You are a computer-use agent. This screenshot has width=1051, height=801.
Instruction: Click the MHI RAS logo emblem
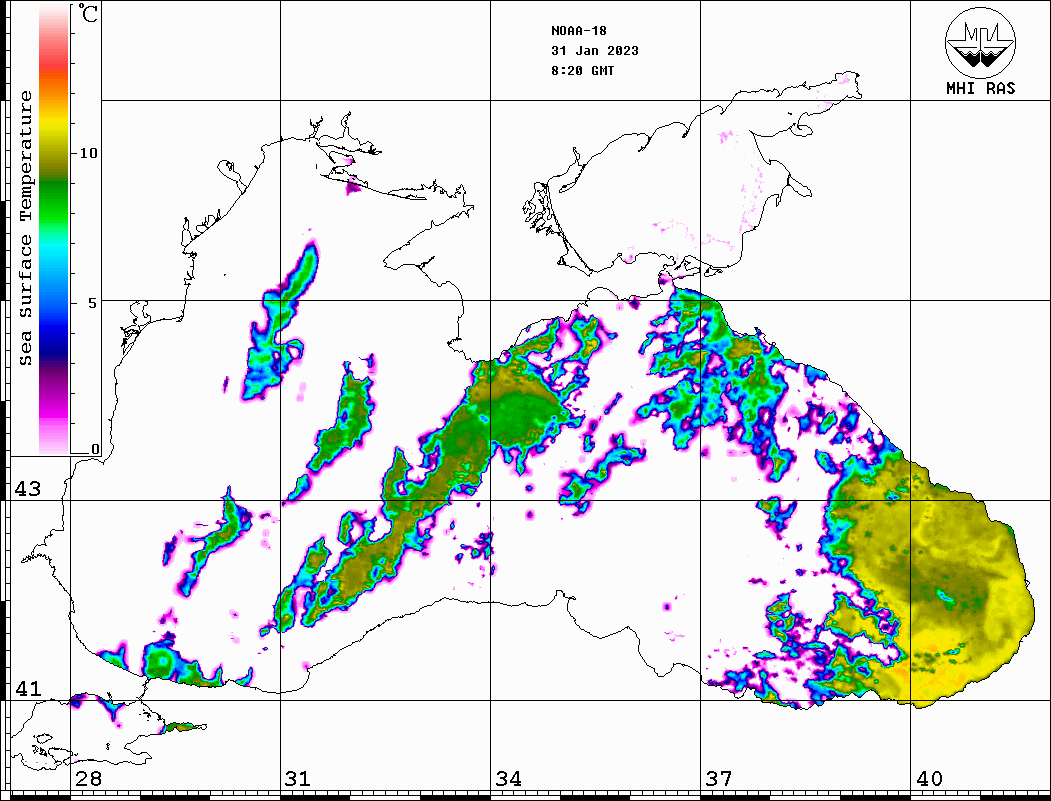[x=980, y=42]
